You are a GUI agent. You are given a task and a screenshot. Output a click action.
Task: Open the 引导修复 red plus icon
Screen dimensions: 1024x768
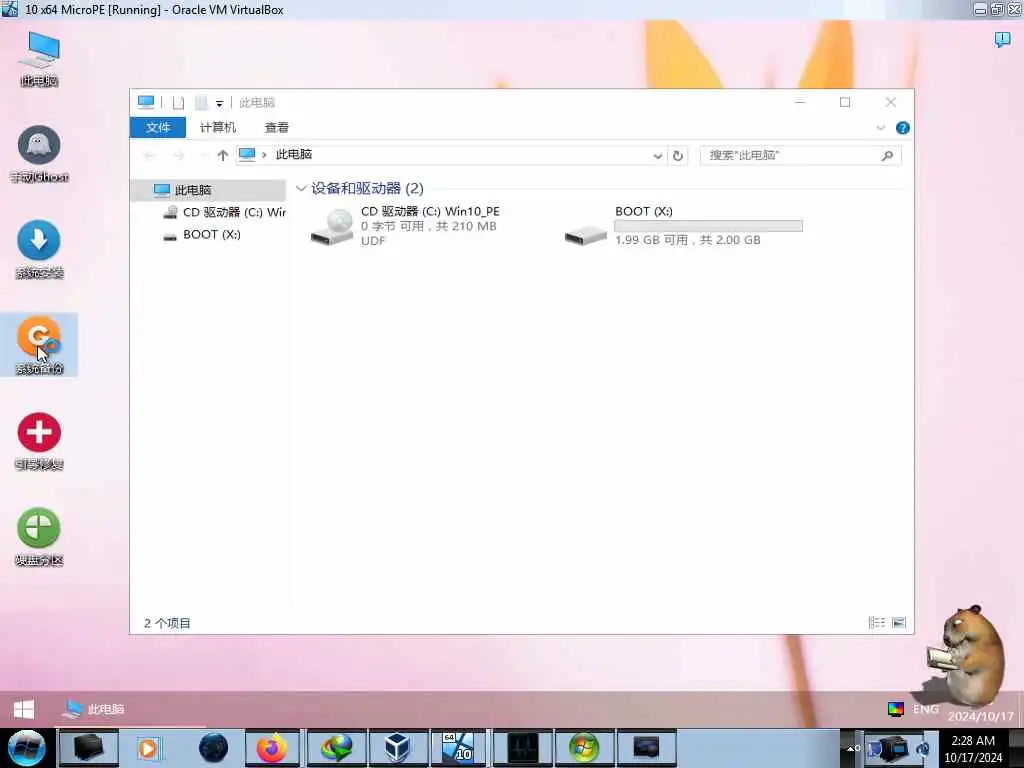(x=39, y=440)
